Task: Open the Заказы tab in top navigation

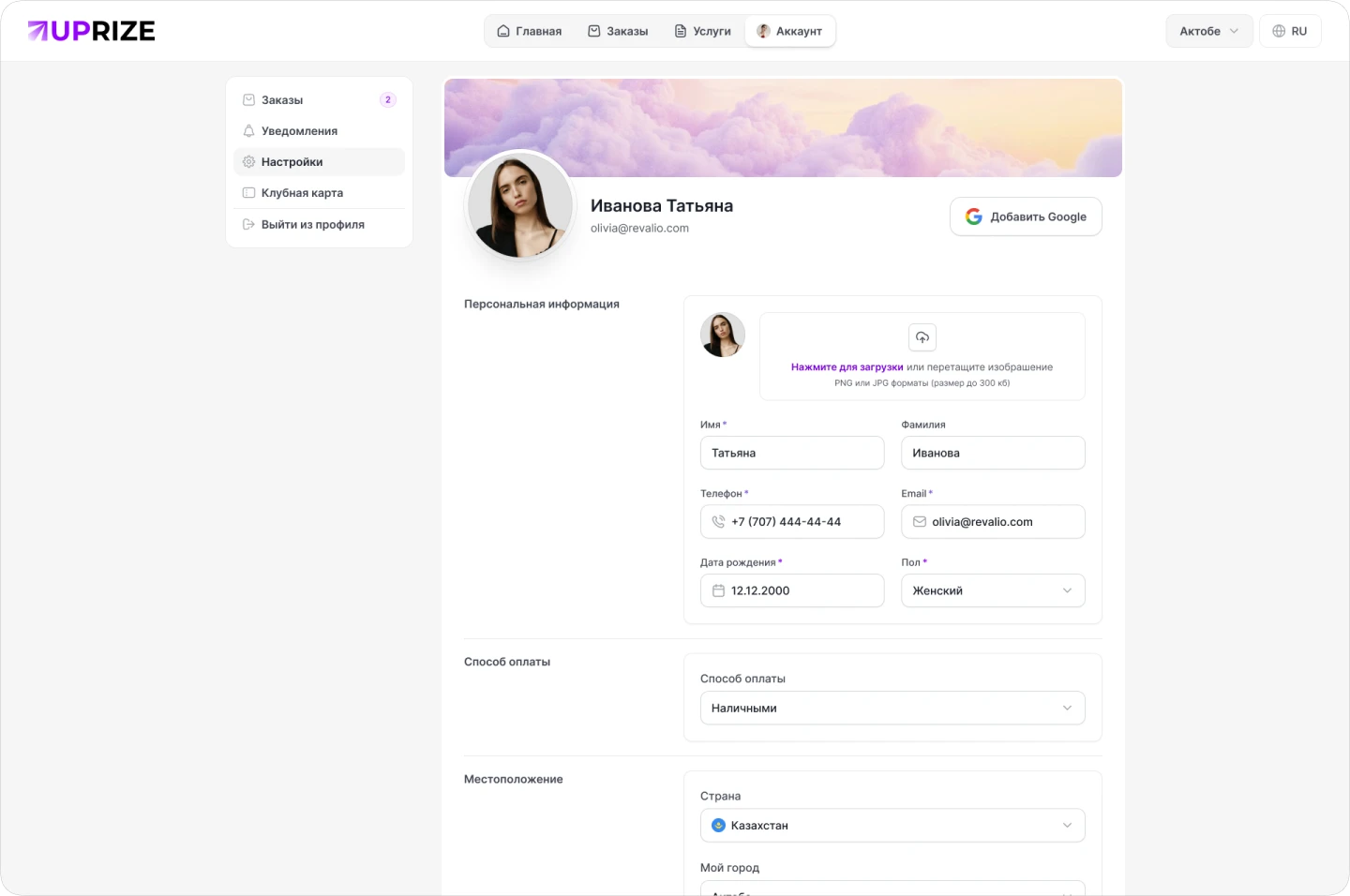Action: [x=618, y=31]
